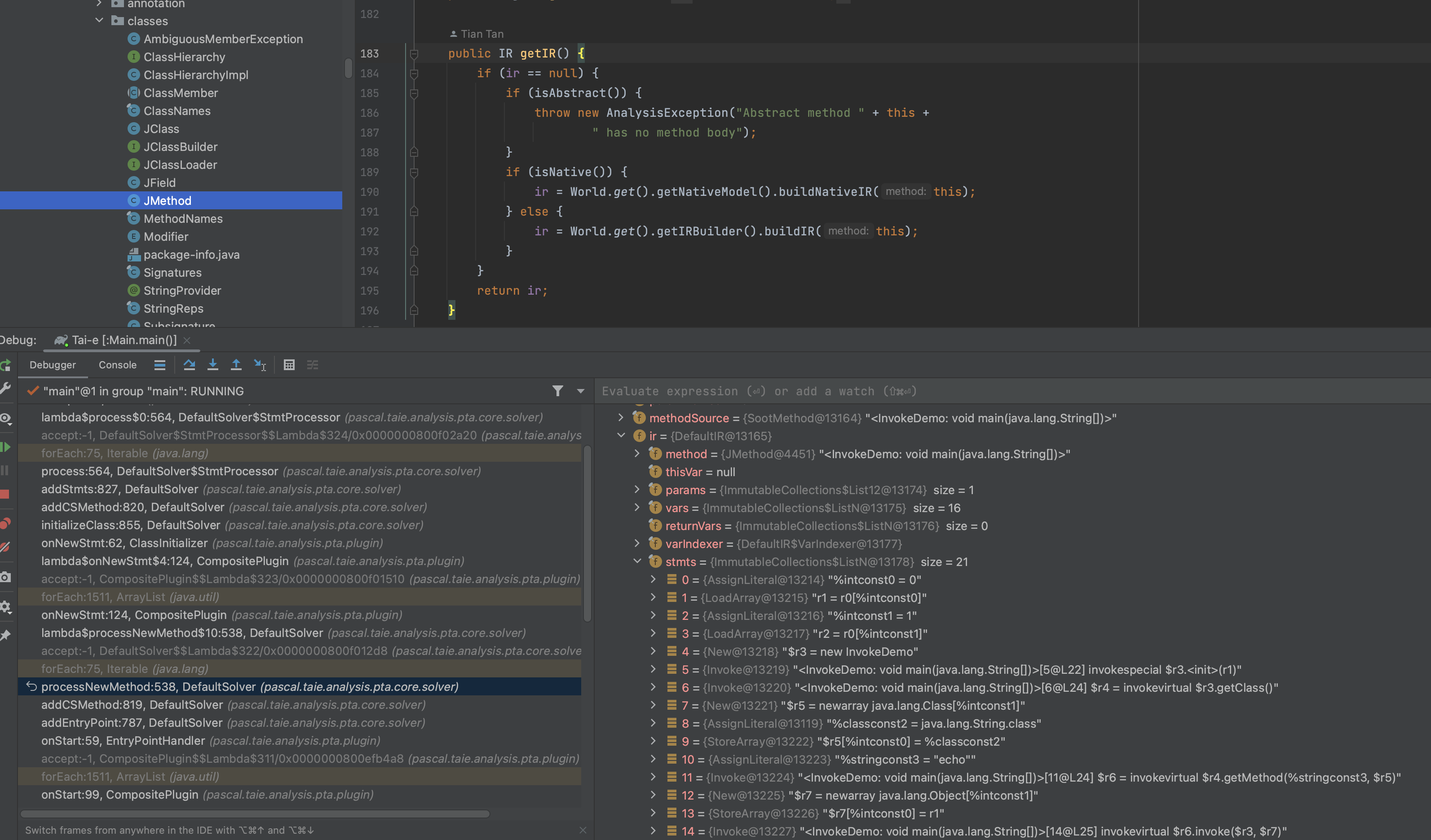Dismiss the Switch frames hint

click(582, 831)
